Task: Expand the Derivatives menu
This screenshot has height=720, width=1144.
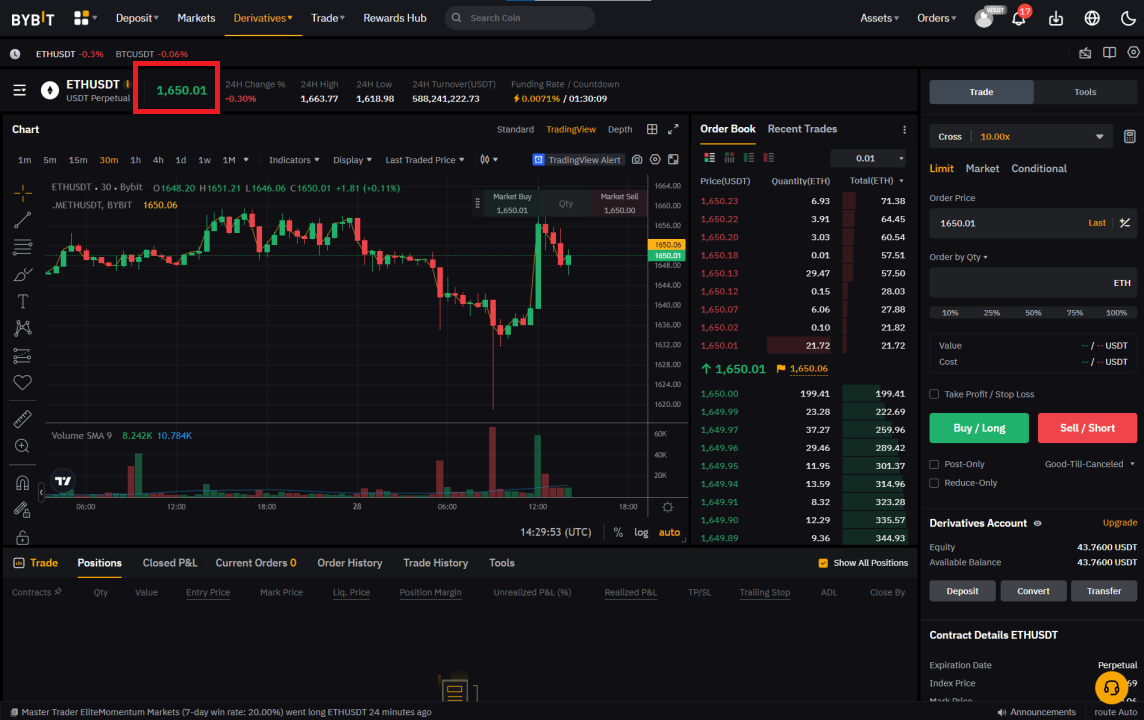Action: click(263, 18)
